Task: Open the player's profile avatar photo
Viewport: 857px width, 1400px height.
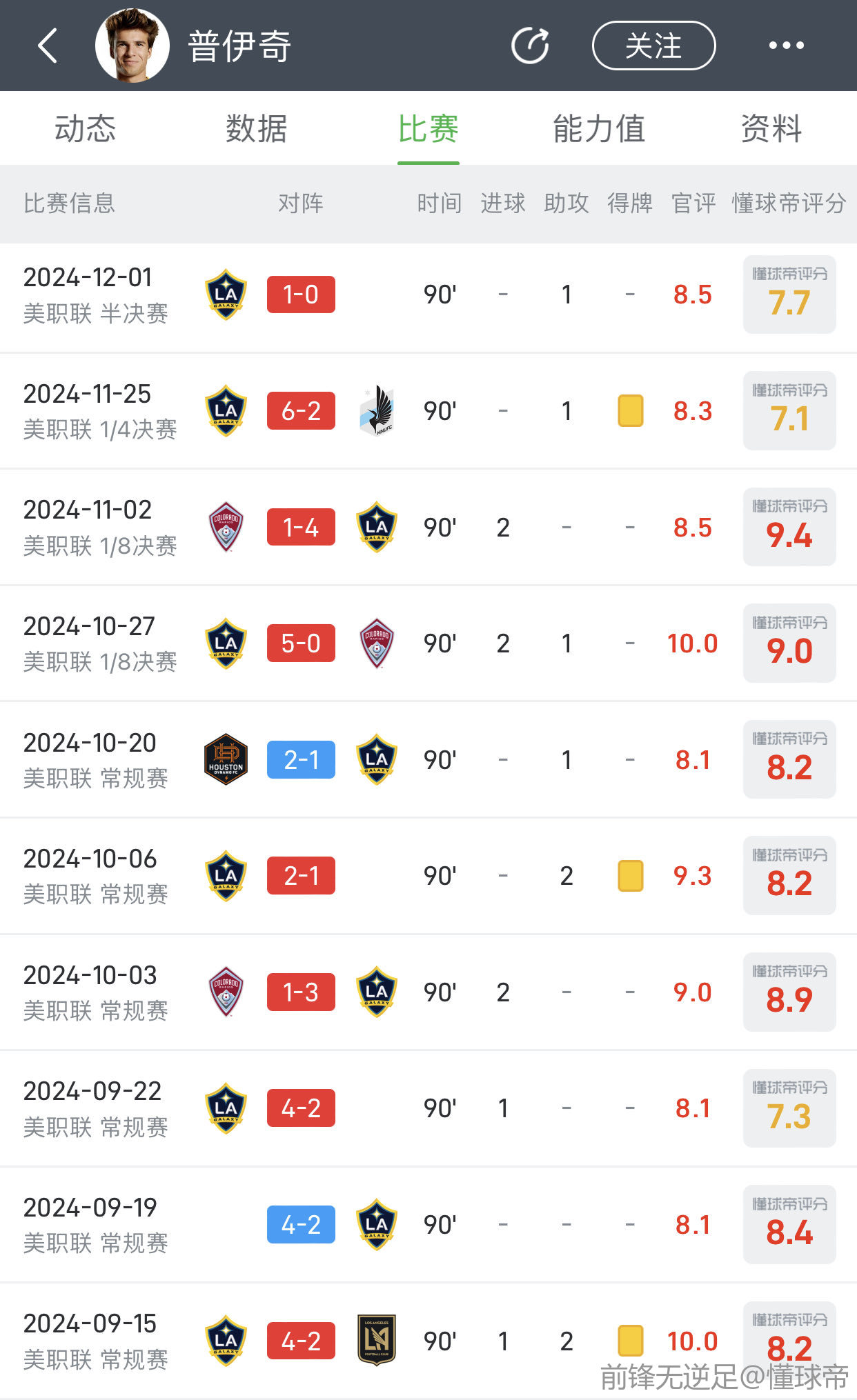Action: (x=132, y=46)
